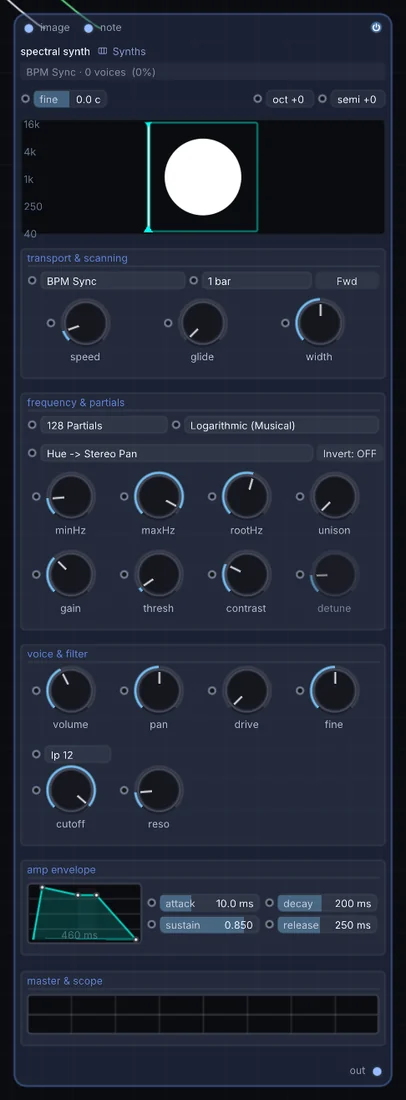Click the width knob
Image resolution: width=406 pixels, height=1100 pixels.
[319, 323]
